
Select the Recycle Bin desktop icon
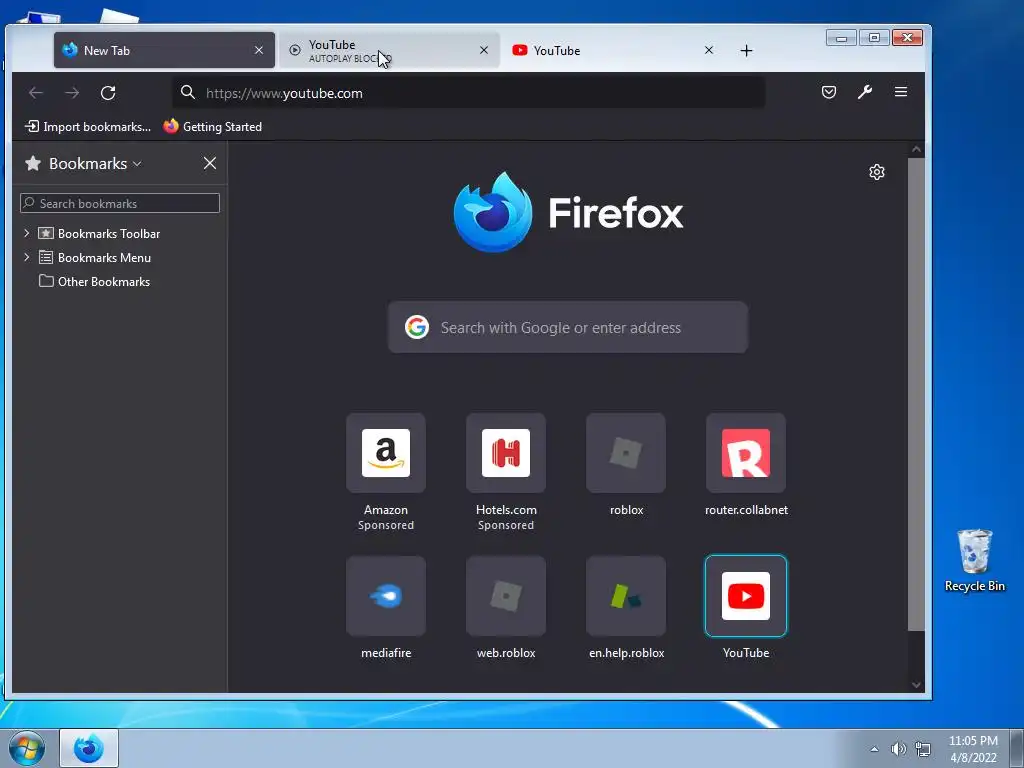(x=974, y=560)
